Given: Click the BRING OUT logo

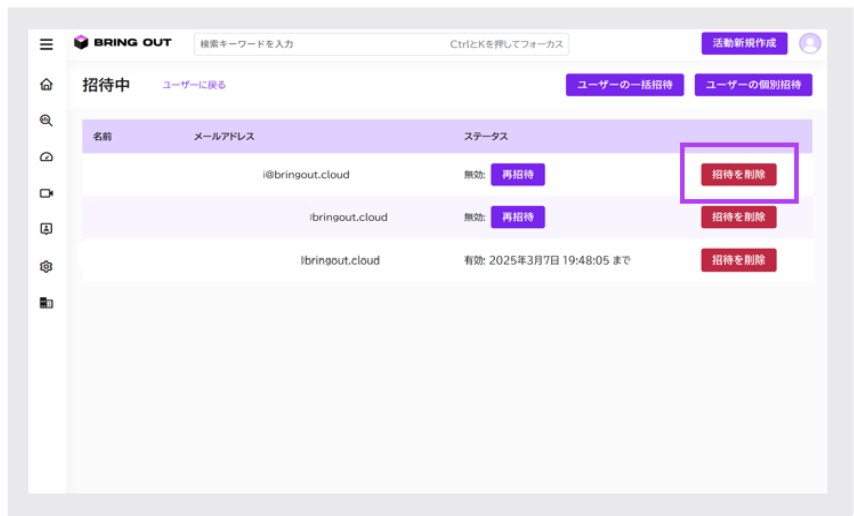Looking at the screenshot, I should click(x=123, y=43).
